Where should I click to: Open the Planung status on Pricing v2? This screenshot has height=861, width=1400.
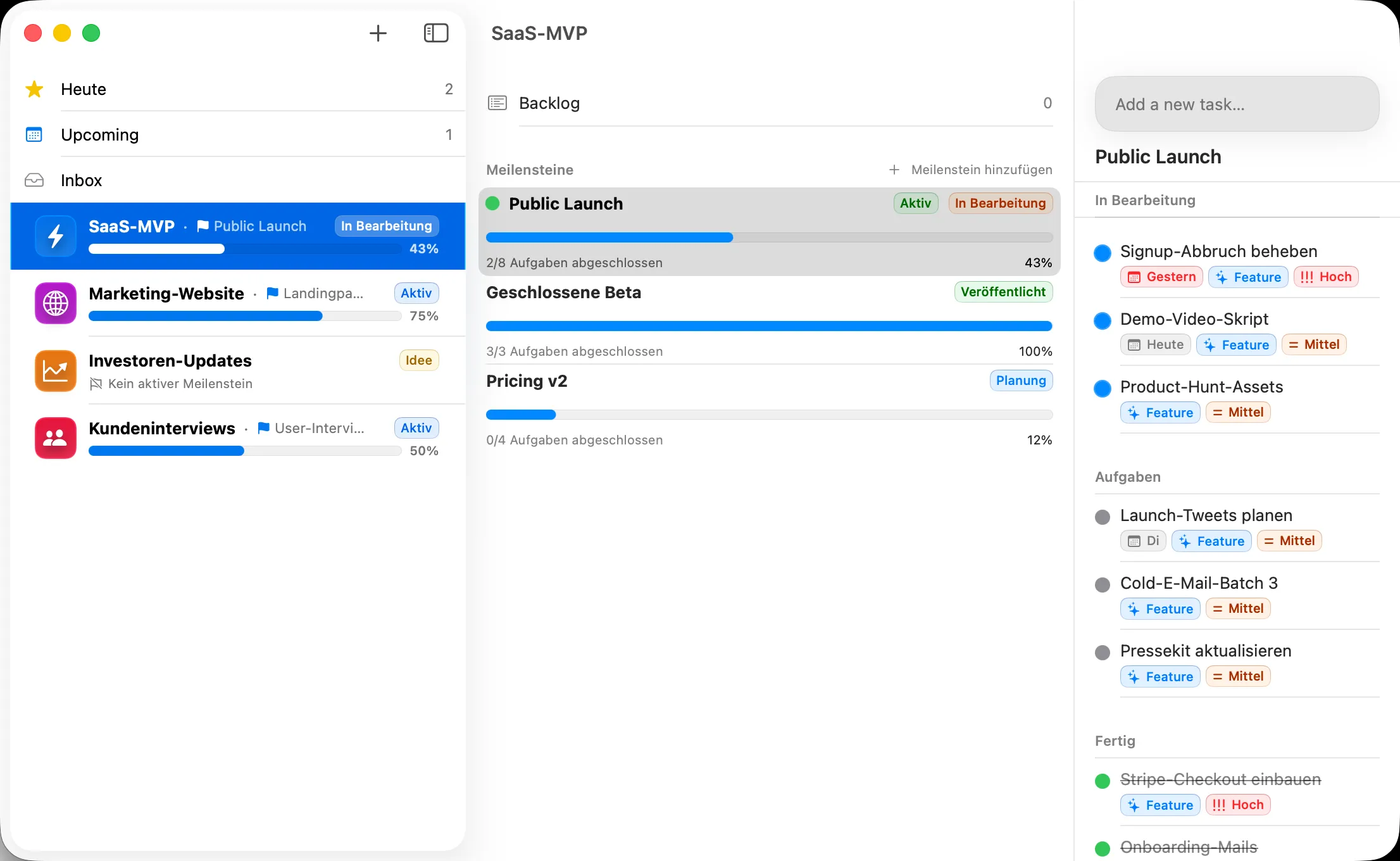point(1021,380)
